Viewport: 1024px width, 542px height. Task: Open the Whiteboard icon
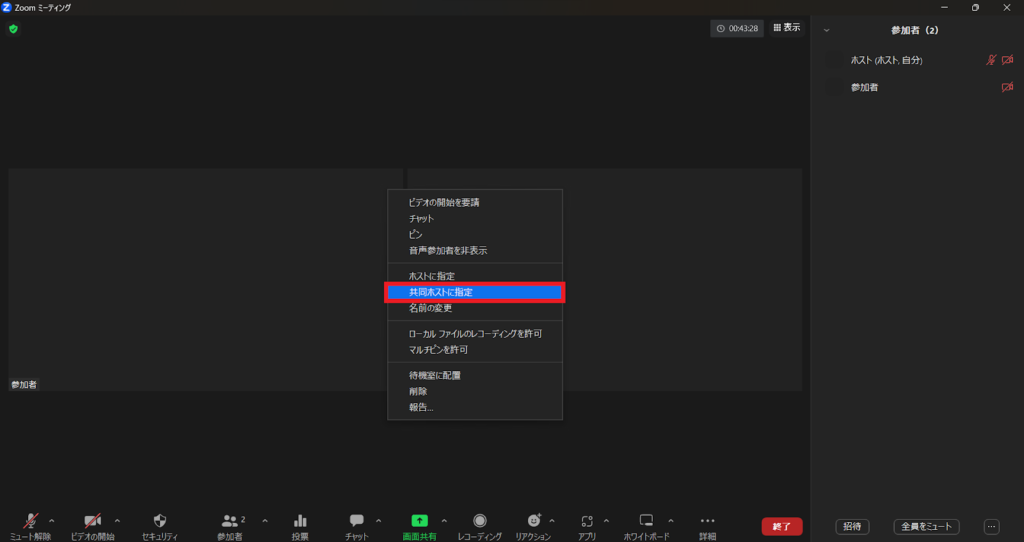(646, 521)
